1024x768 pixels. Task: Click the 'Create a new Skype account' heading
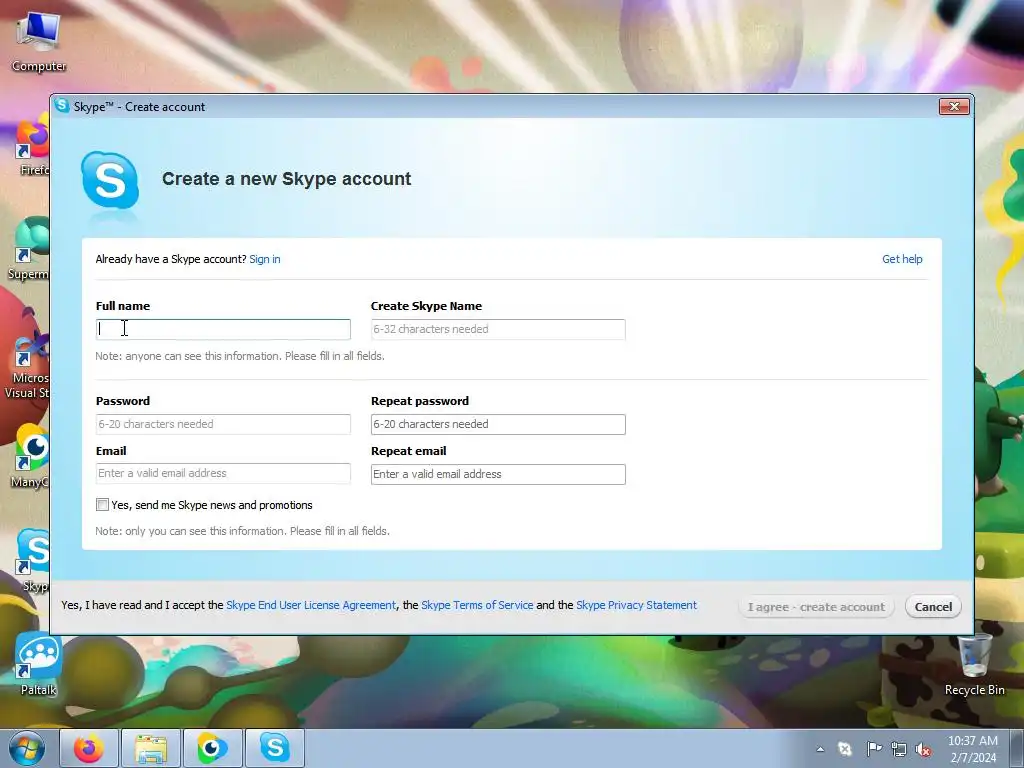click(x=287, y=179)
